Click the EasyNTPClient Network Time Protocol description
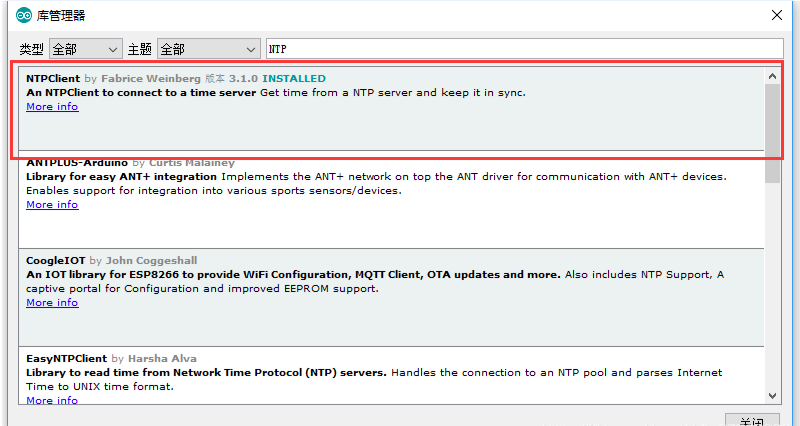Image resolution: width=800 pixels, height=426 pixels. (x=374, y=380)
